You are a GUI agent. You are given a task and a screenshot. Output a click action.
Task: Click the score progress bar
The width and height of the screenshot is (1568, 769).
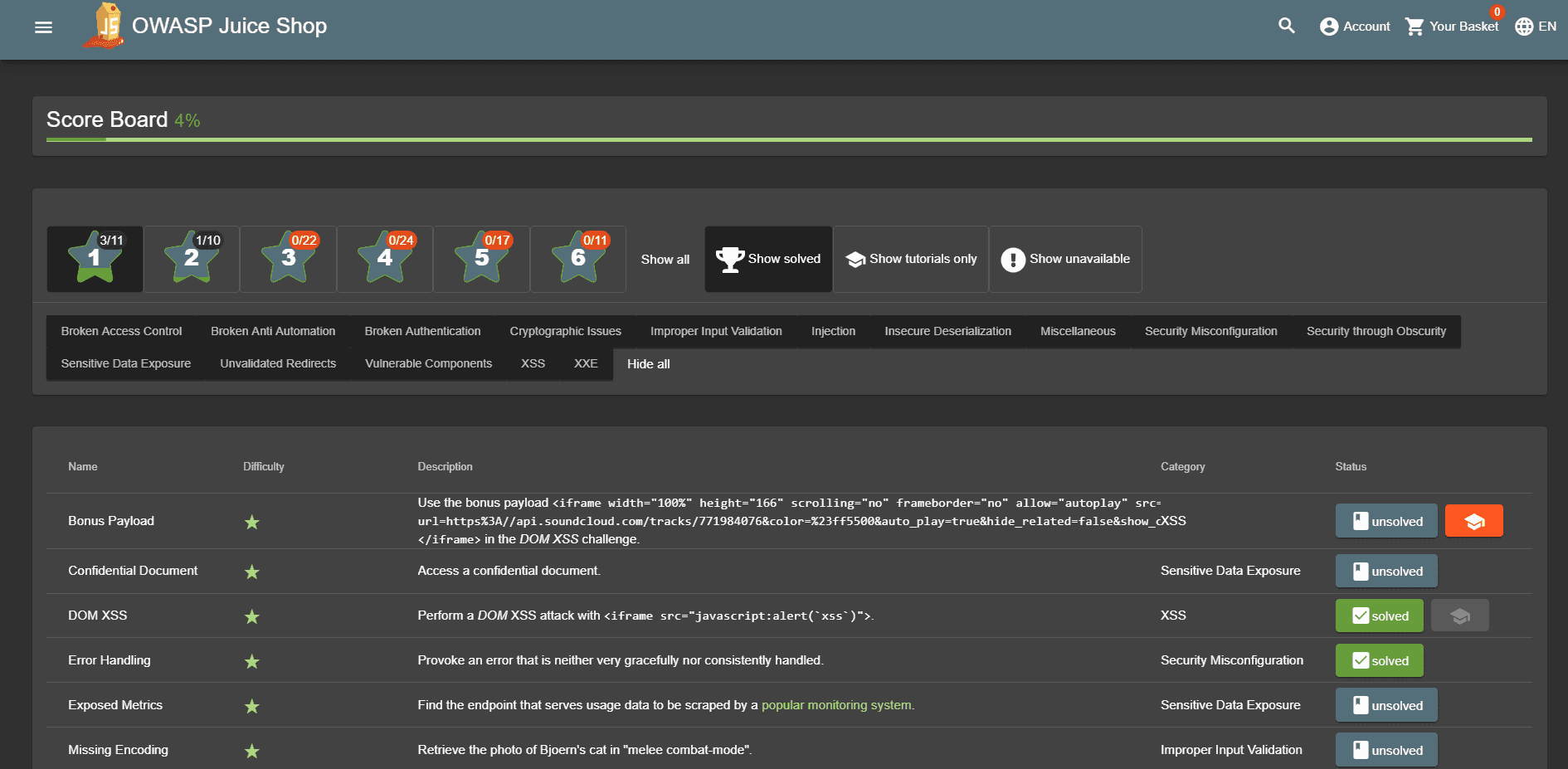[789, 139]
